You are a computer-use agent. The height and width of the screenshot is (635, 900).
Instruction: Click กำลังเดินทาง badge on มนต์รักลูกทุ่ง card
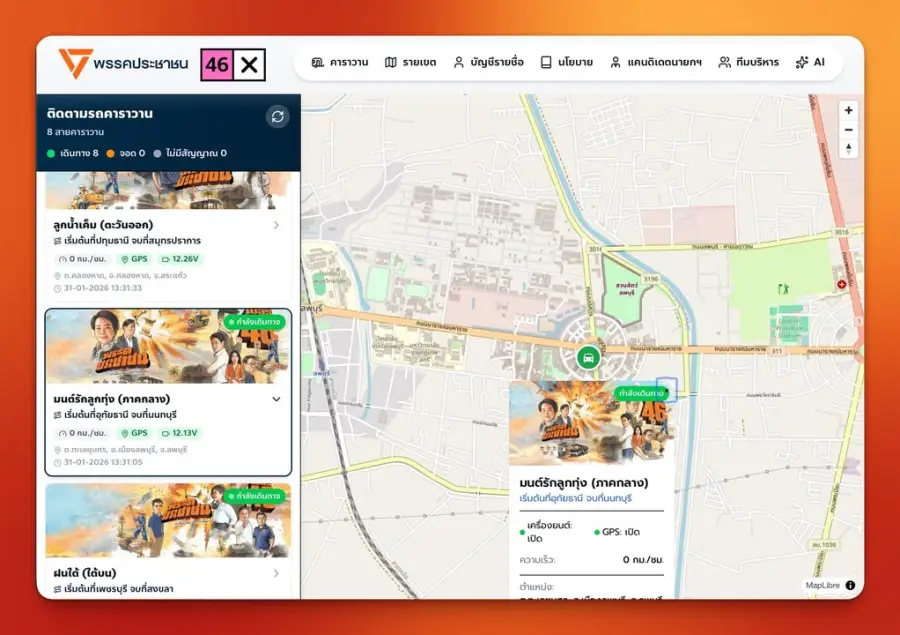[x=254, y=322]
